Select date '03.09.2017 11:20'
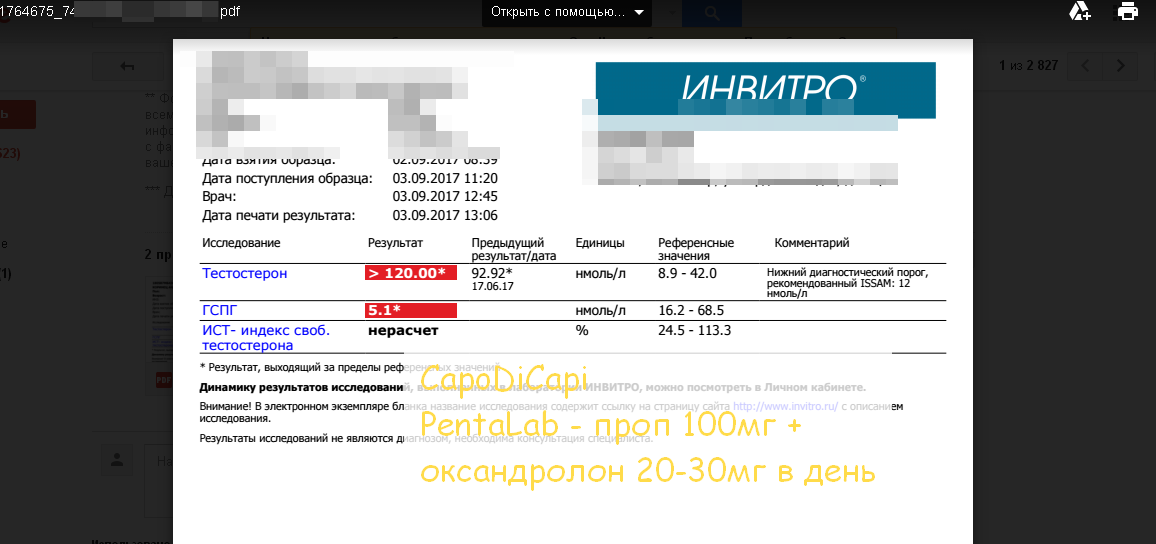This screenshot has width=1156, height=544. click(x=445, y=178)
